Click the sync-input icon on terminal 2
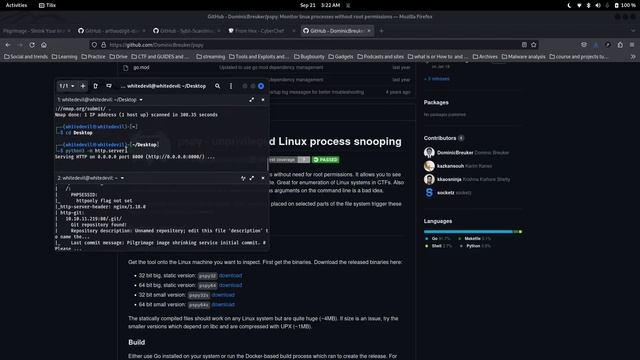 [243, 178]
